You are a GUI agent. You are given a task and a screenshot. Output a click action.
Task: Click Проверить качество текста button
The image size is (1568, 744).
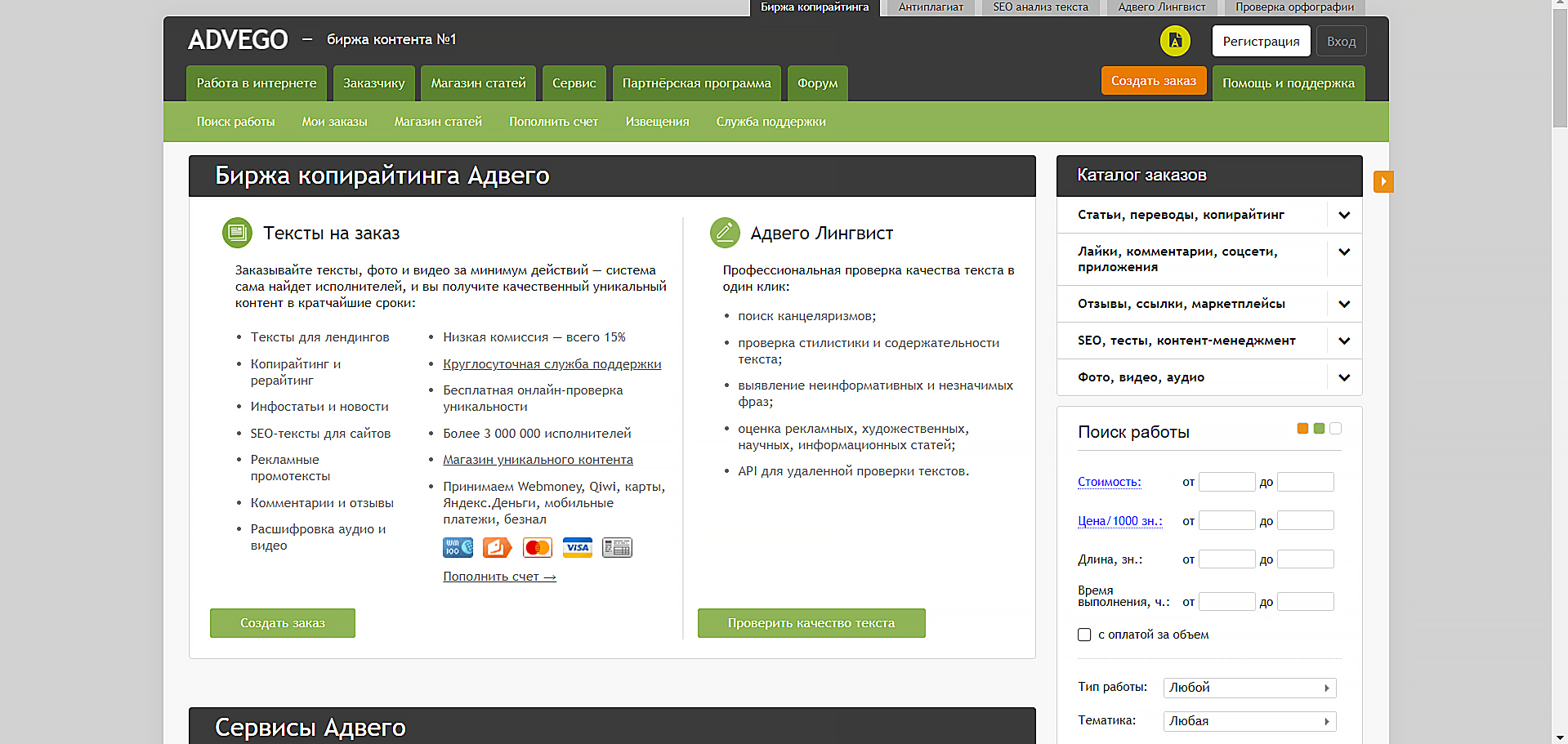(x=811, y=623)
